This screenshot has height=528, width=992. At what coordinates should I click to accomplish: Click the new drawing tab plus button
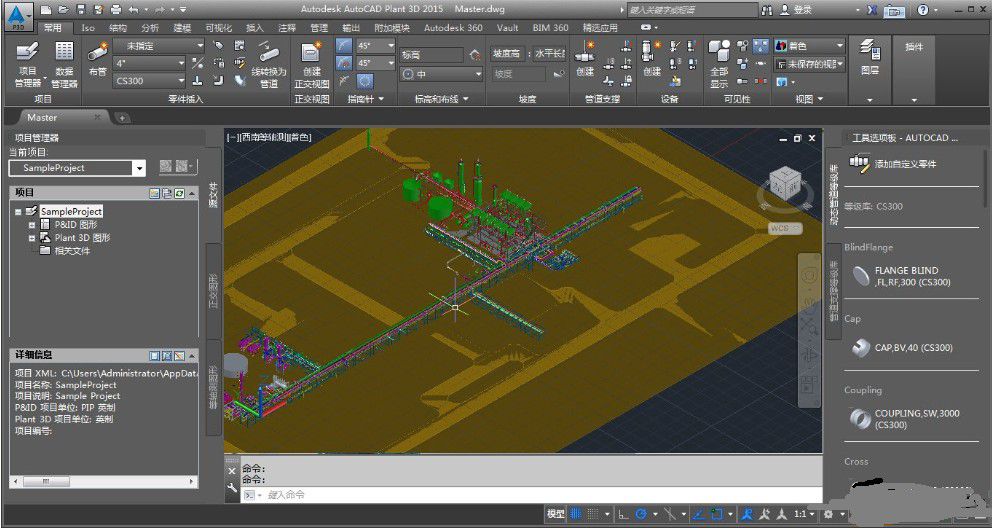pos(121,118)
